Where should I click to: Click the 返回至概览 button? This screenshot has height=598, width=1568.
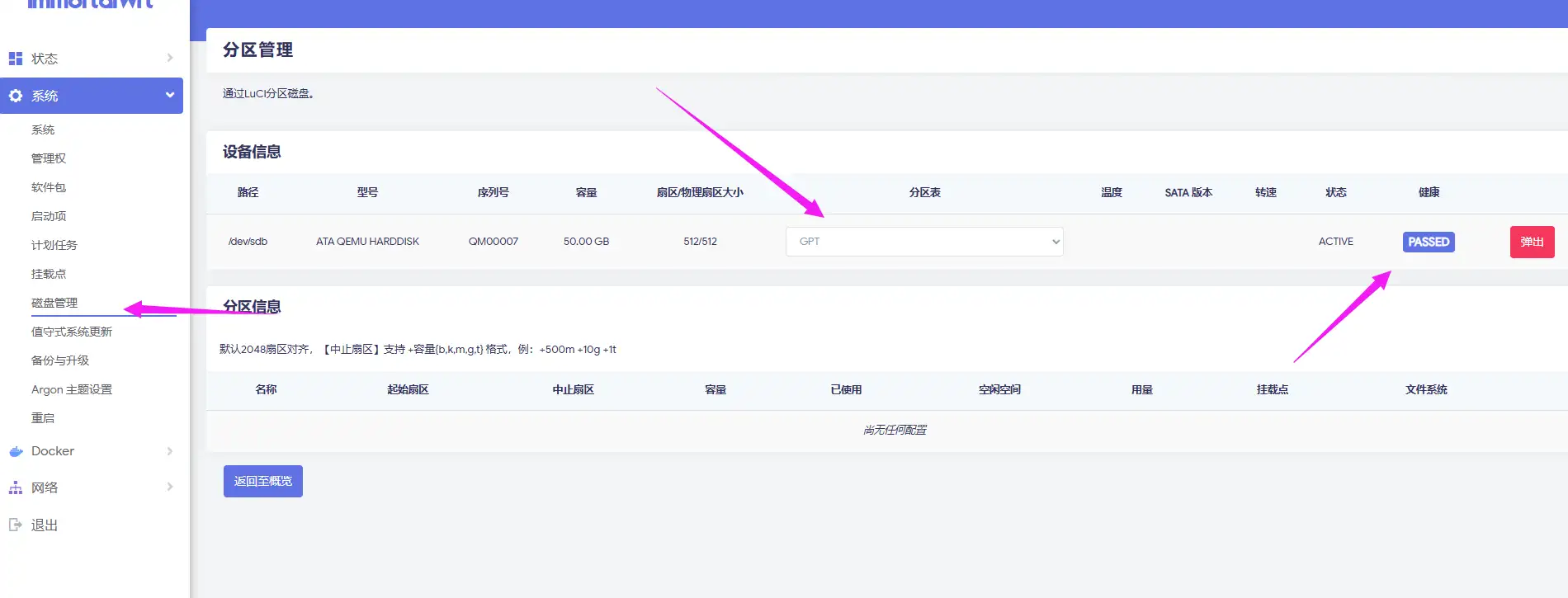pos(263,481)
